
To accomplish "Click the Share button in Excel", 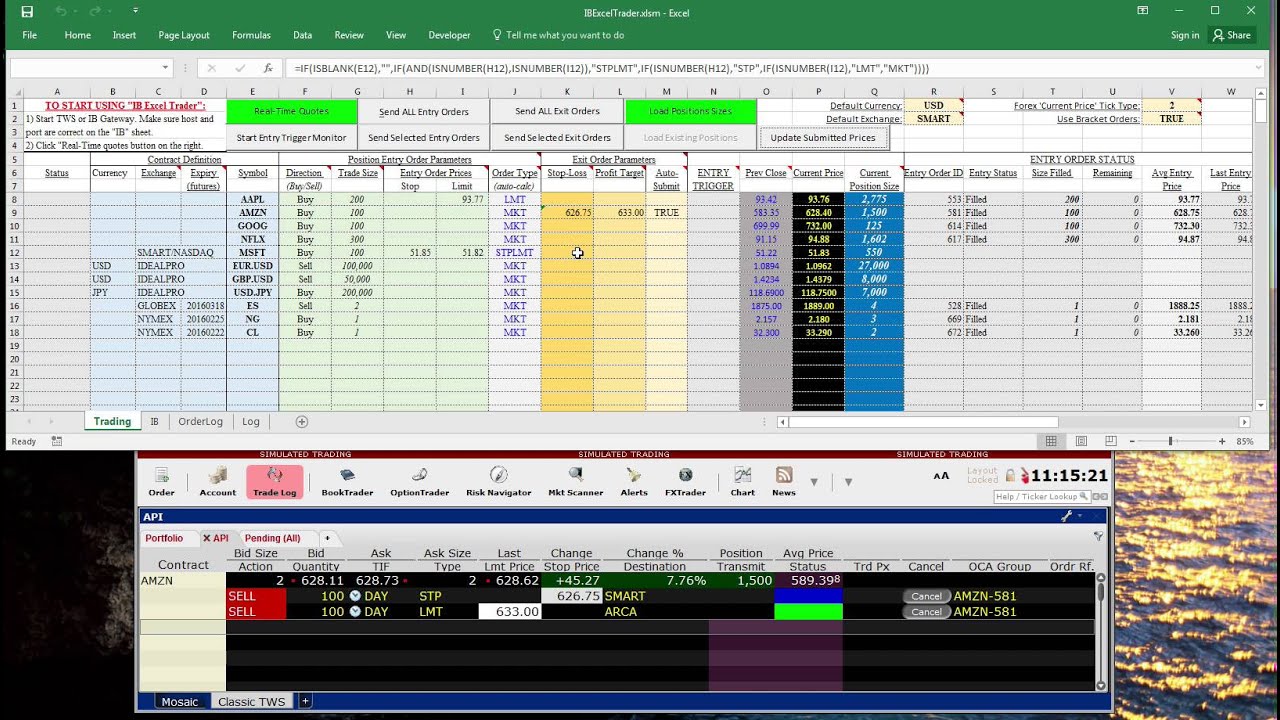I will pos(1232,35).
